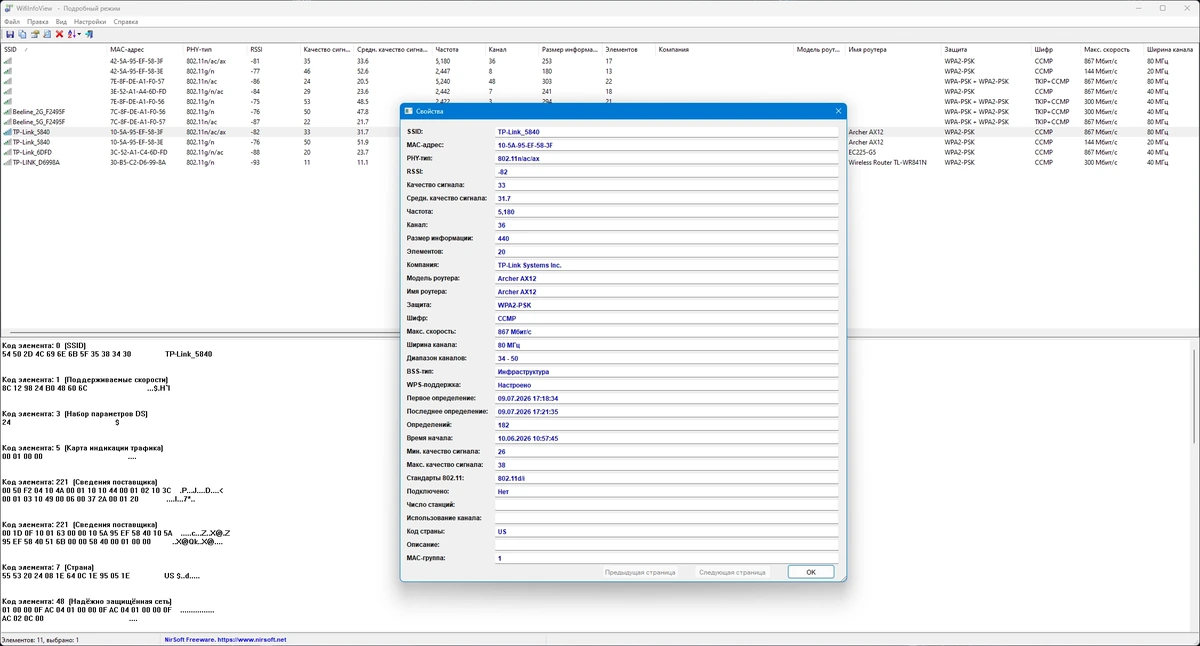Sort the list by the SSID column header
Screen dimensions: 1200x646
(x=54, y=49)
